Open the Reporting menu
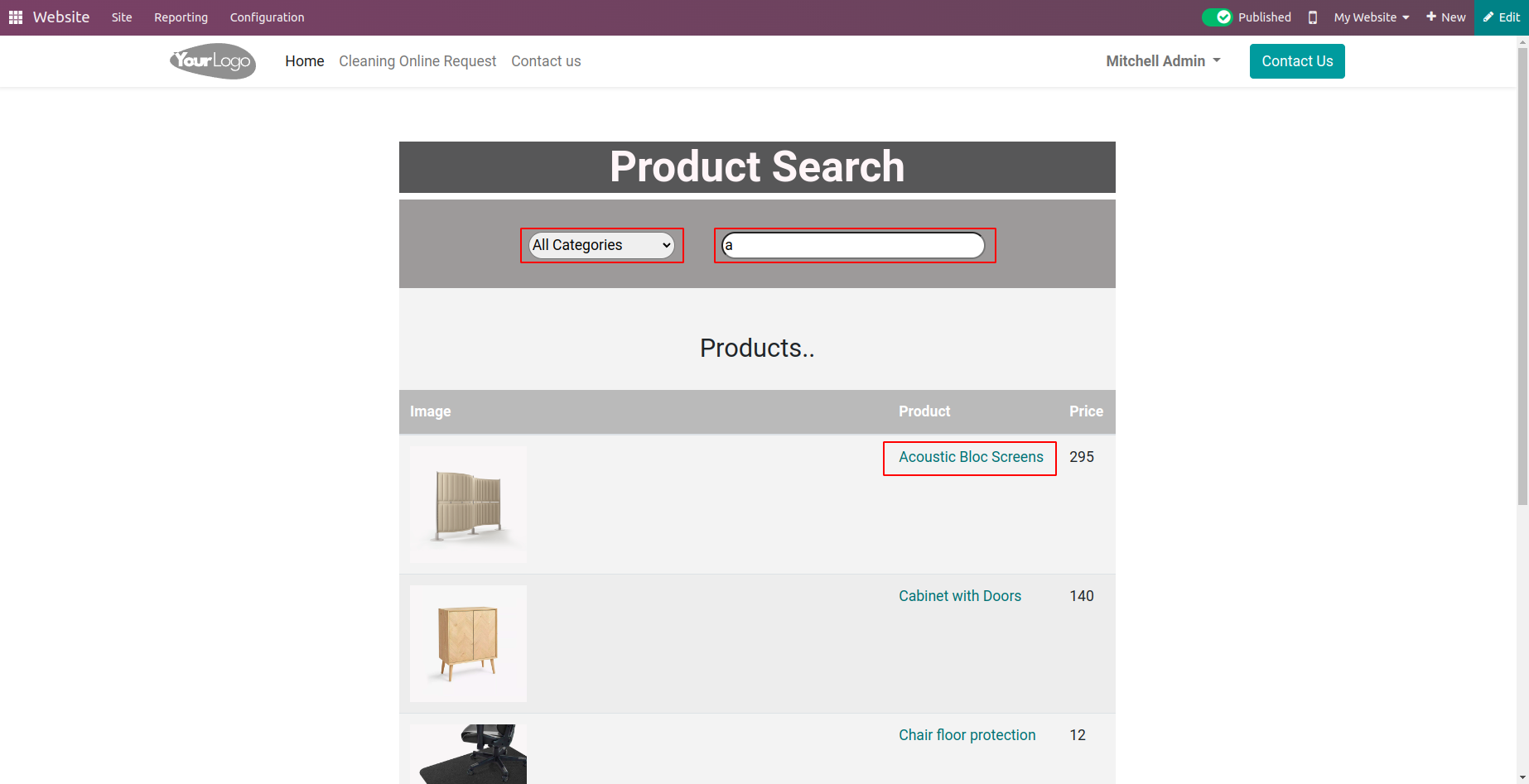The image size is (1529, 784). [x=181, y=17]
